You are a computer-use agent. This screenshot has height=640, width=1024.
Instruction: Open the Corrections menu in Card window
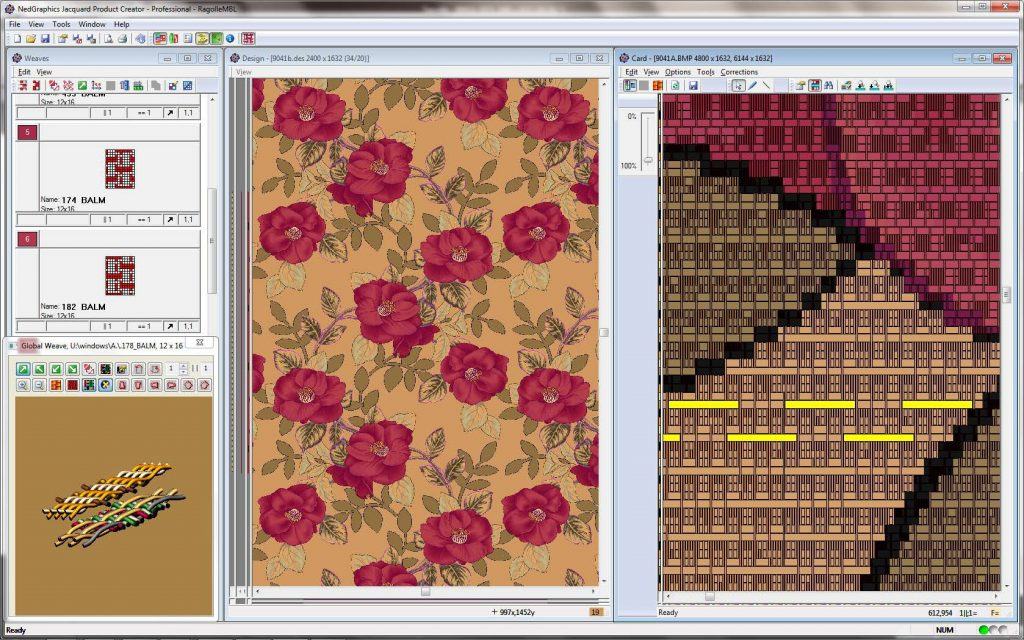(x=739, y=72)
